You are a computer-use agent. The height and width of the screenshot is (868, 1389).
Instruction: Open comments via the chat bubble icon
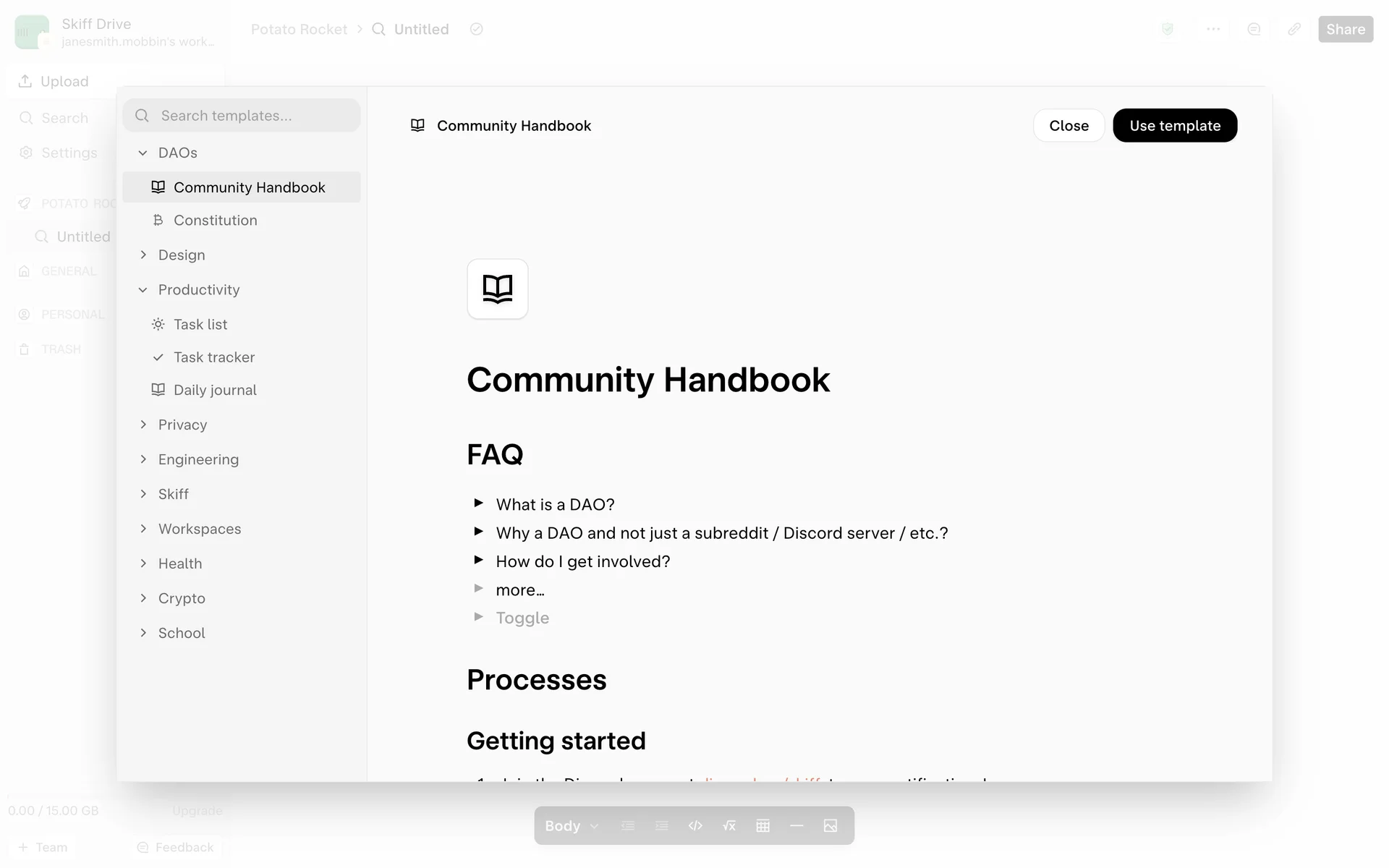pos(1254,29)
